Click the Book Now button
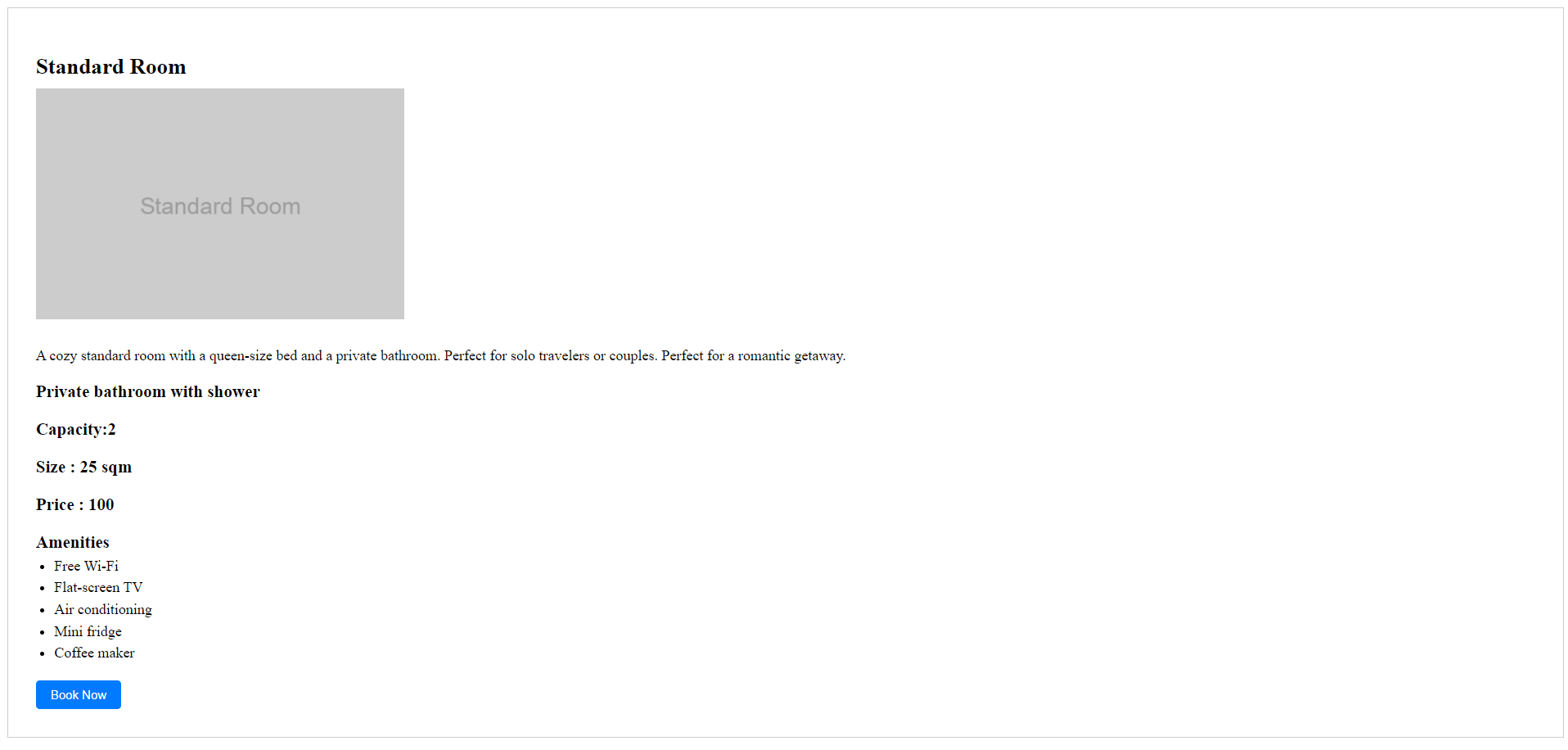This screenshot has height=750, width=1568. tap(79, 694)
